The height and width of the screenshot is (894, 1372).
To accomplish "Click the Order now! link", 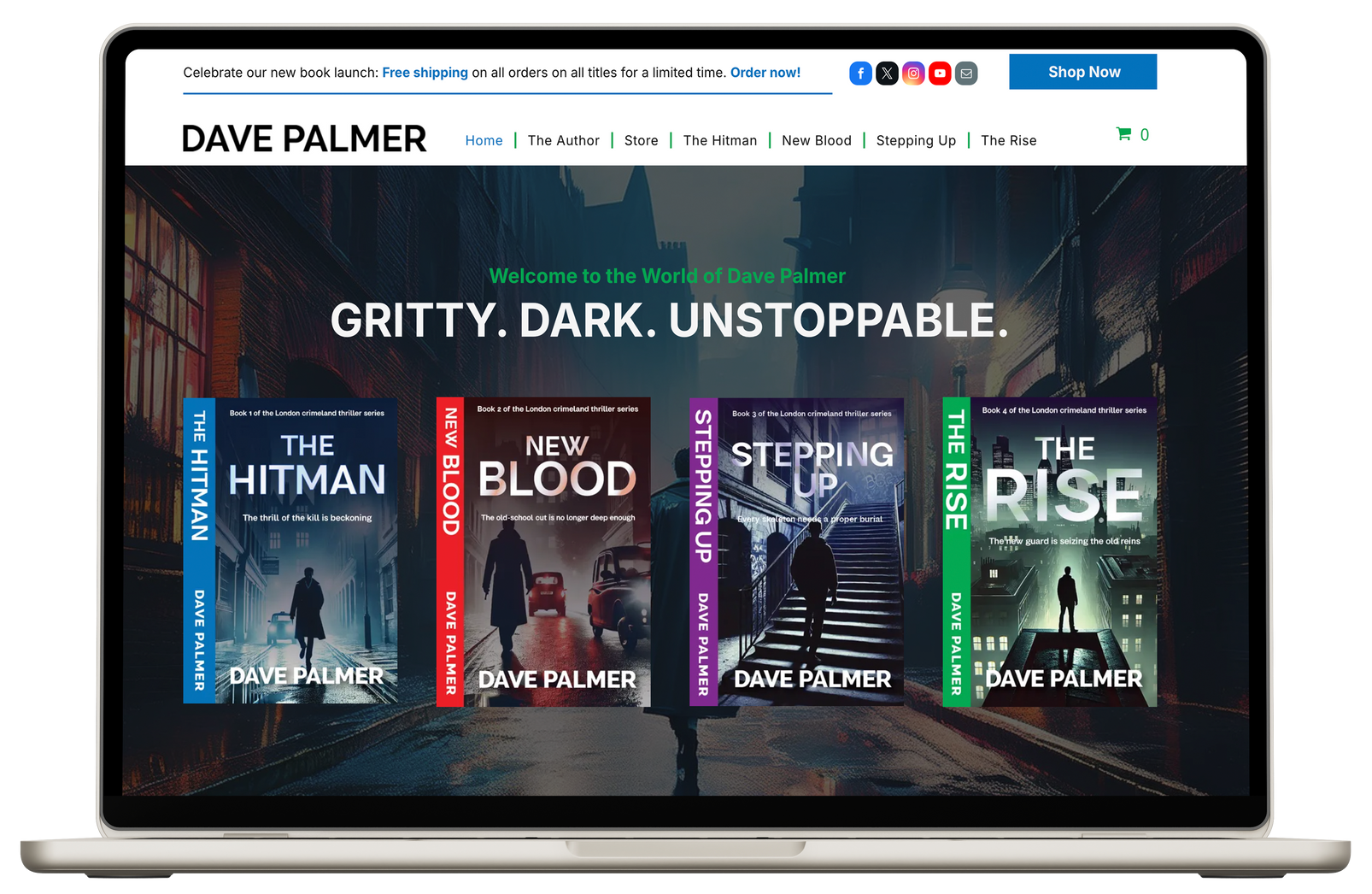I will click(x=765, y=73).
